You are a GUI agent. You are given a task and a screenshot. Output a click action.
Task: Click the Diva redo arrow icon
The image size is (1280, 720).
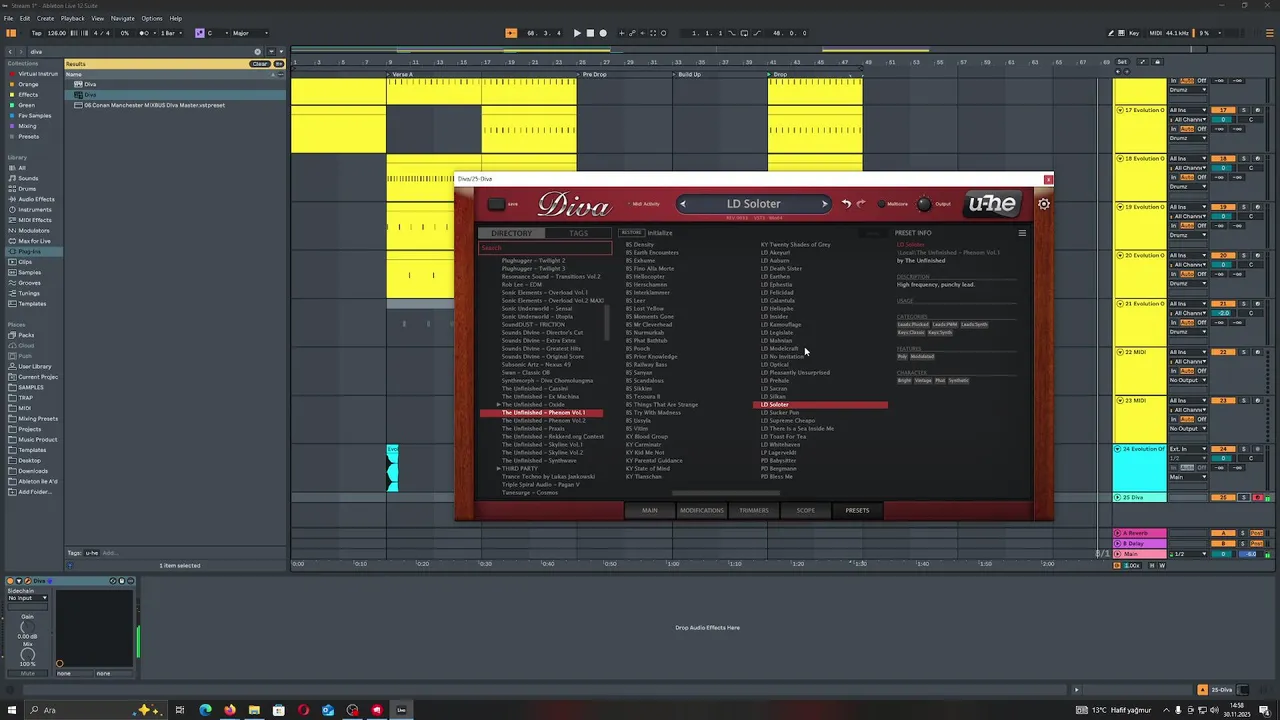pyautogui.click(x=860, y=204)
